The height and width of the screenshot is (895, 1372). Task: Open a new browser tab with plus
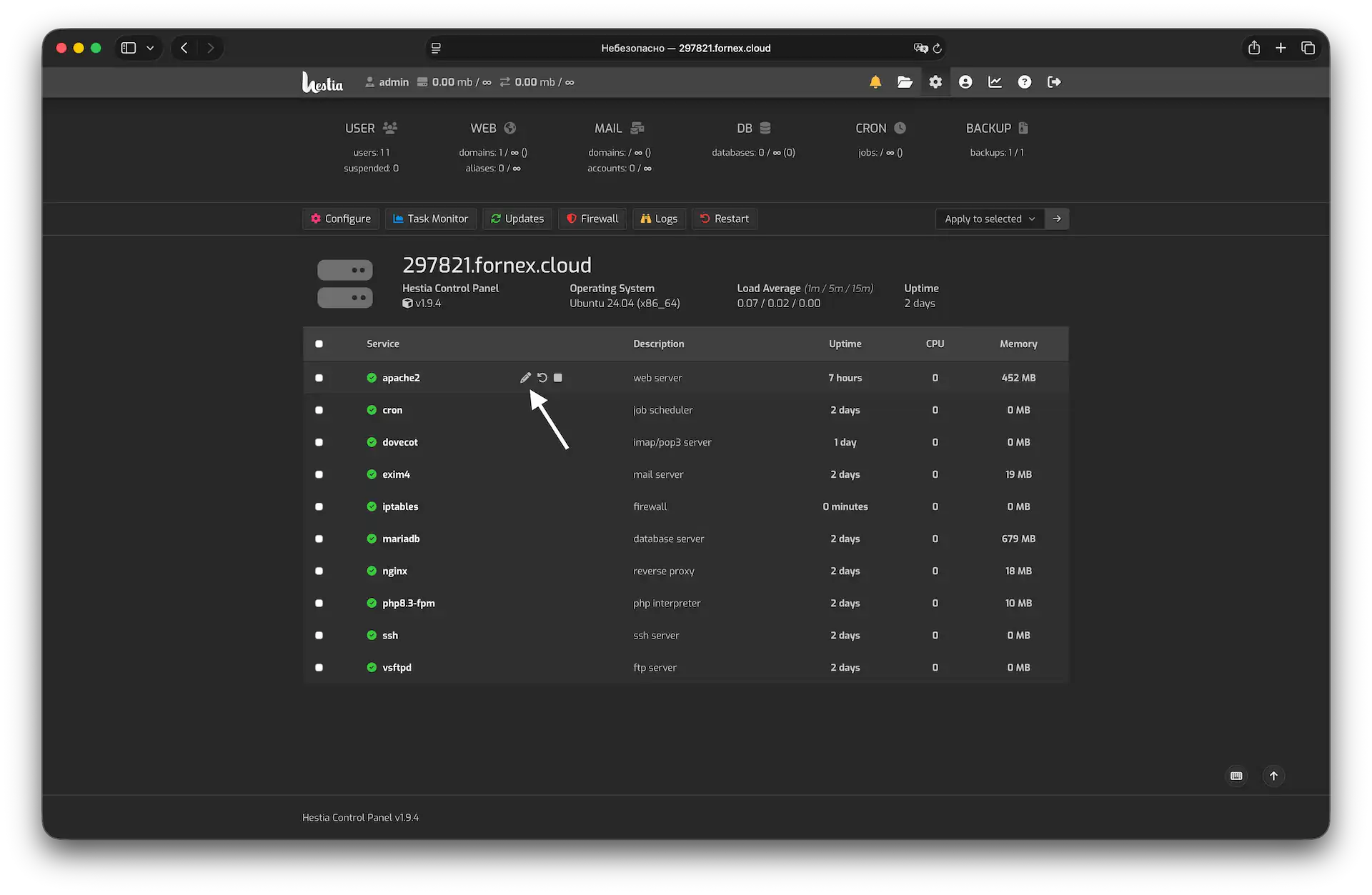pos(1281,48)
